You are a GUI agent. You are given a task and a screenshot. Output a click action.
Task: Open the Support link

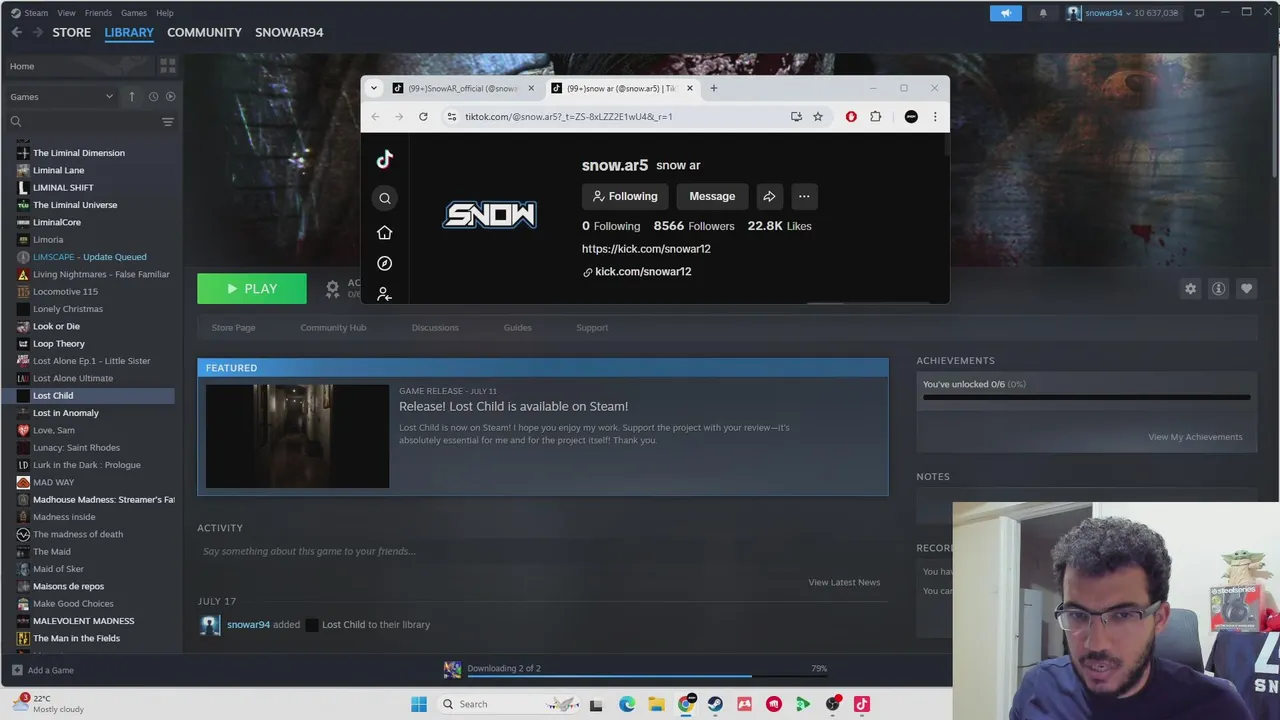pyautogui.click(x=592, y=328)
